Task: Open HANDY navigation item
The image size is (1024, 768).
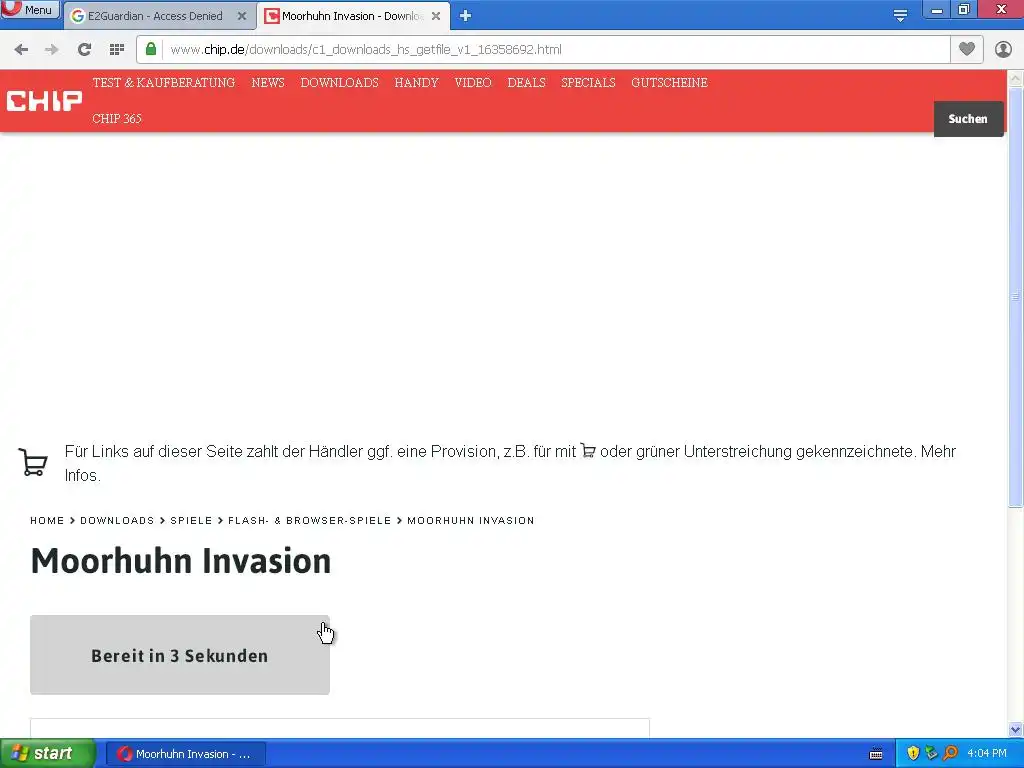Action: (417, 83)
